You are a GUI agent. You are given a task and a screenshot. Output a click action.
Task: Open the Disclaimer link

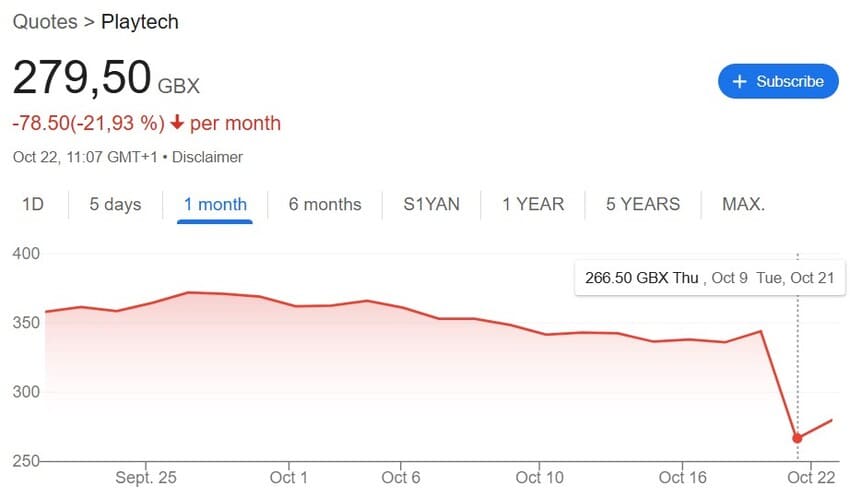coord(208,157)
